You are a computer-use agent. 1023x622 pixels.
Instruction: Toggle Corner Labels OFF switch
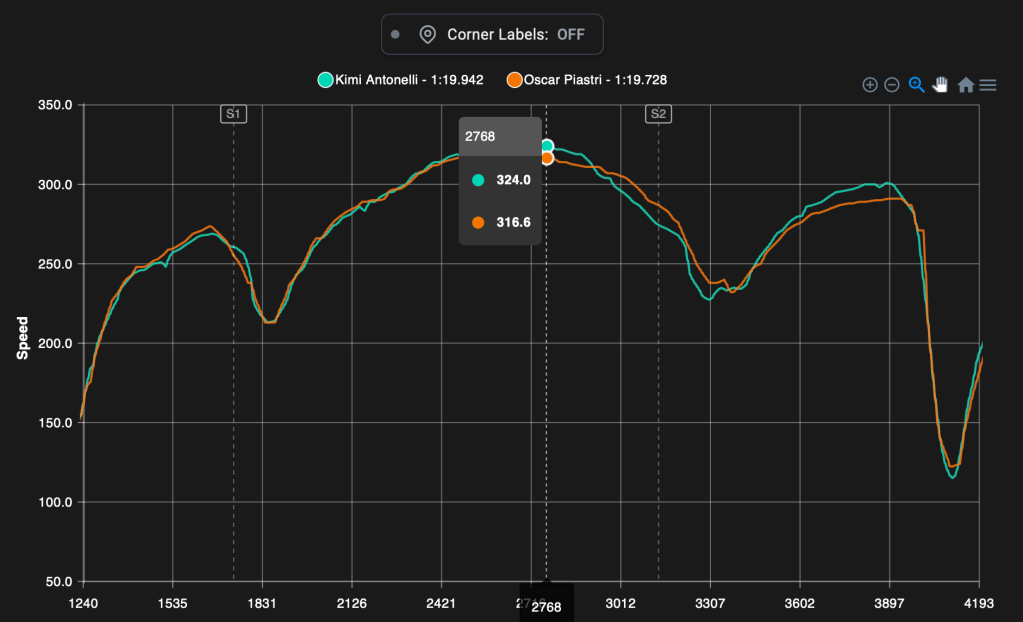click(x=492, y=34)
